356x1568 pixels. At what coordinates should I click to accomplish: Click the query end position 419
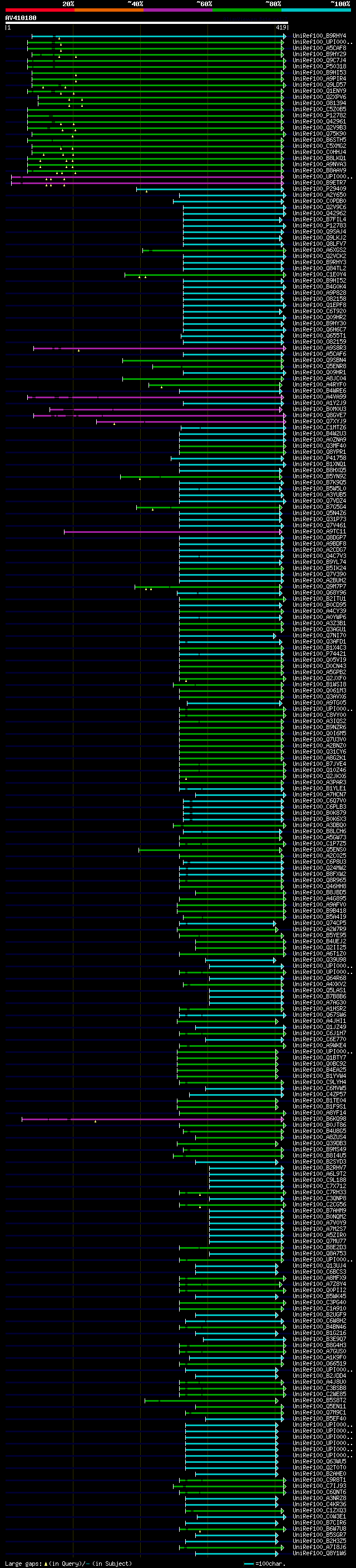(281, 27)
